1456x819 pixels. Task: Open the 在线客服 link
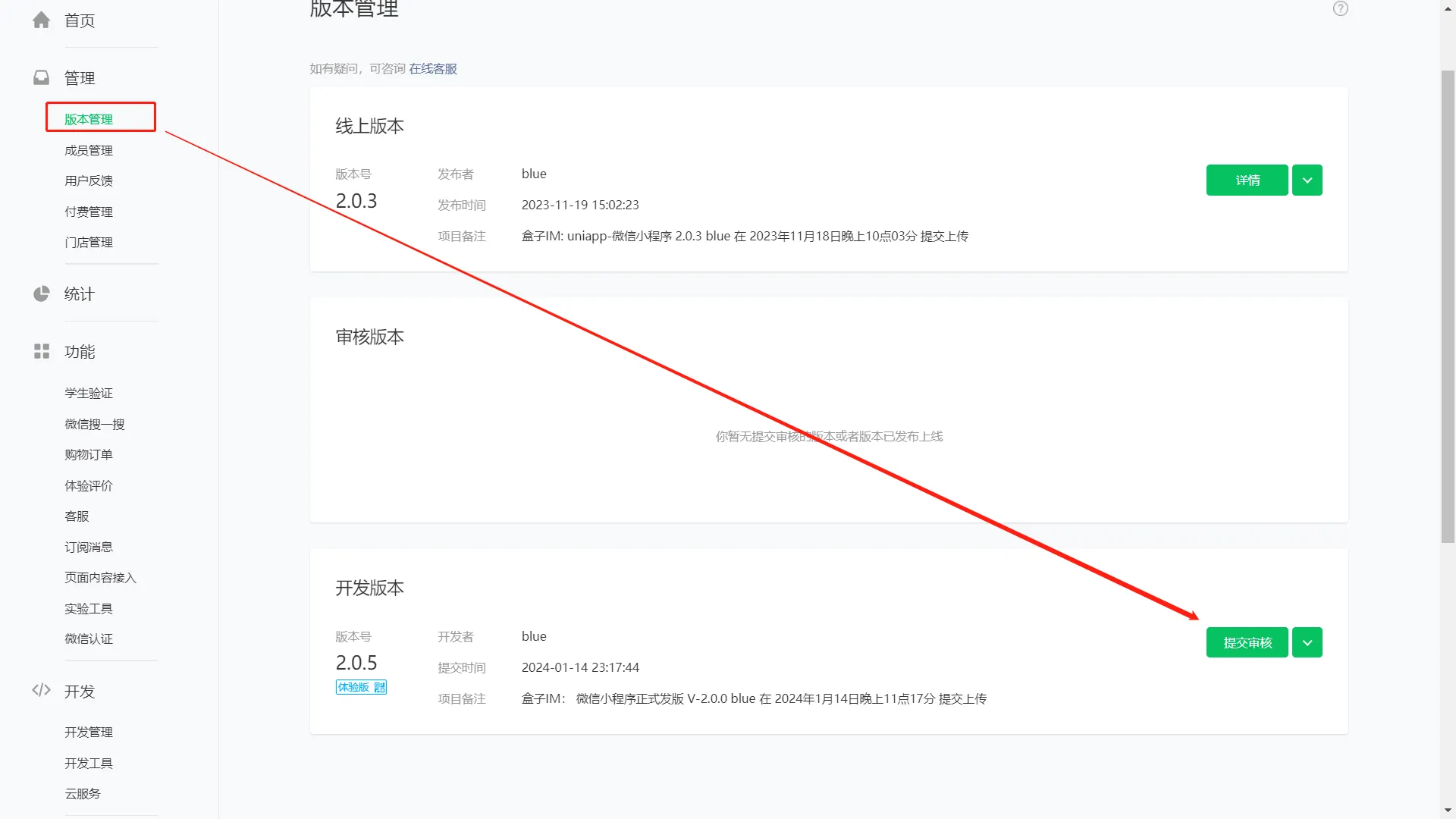click(x=433, y=69)
